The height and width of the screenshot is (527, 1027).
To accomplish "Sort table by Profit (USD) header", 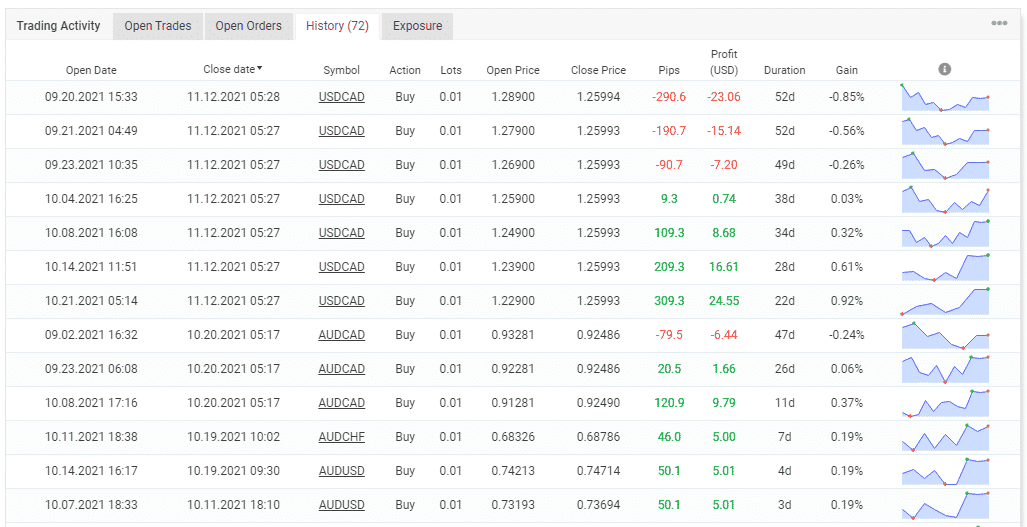I will click(x=723, y=62).
